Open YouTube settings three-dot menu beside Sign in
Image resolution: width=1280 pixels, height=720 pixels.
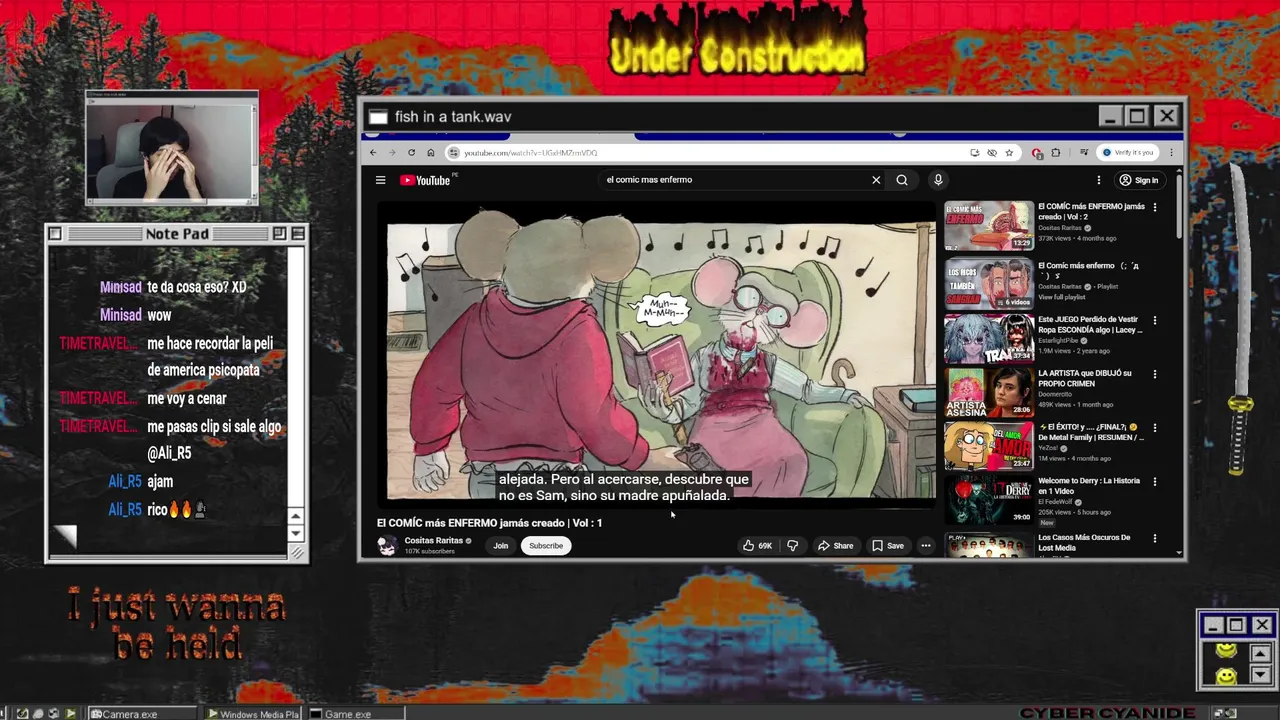[1098, 180]
